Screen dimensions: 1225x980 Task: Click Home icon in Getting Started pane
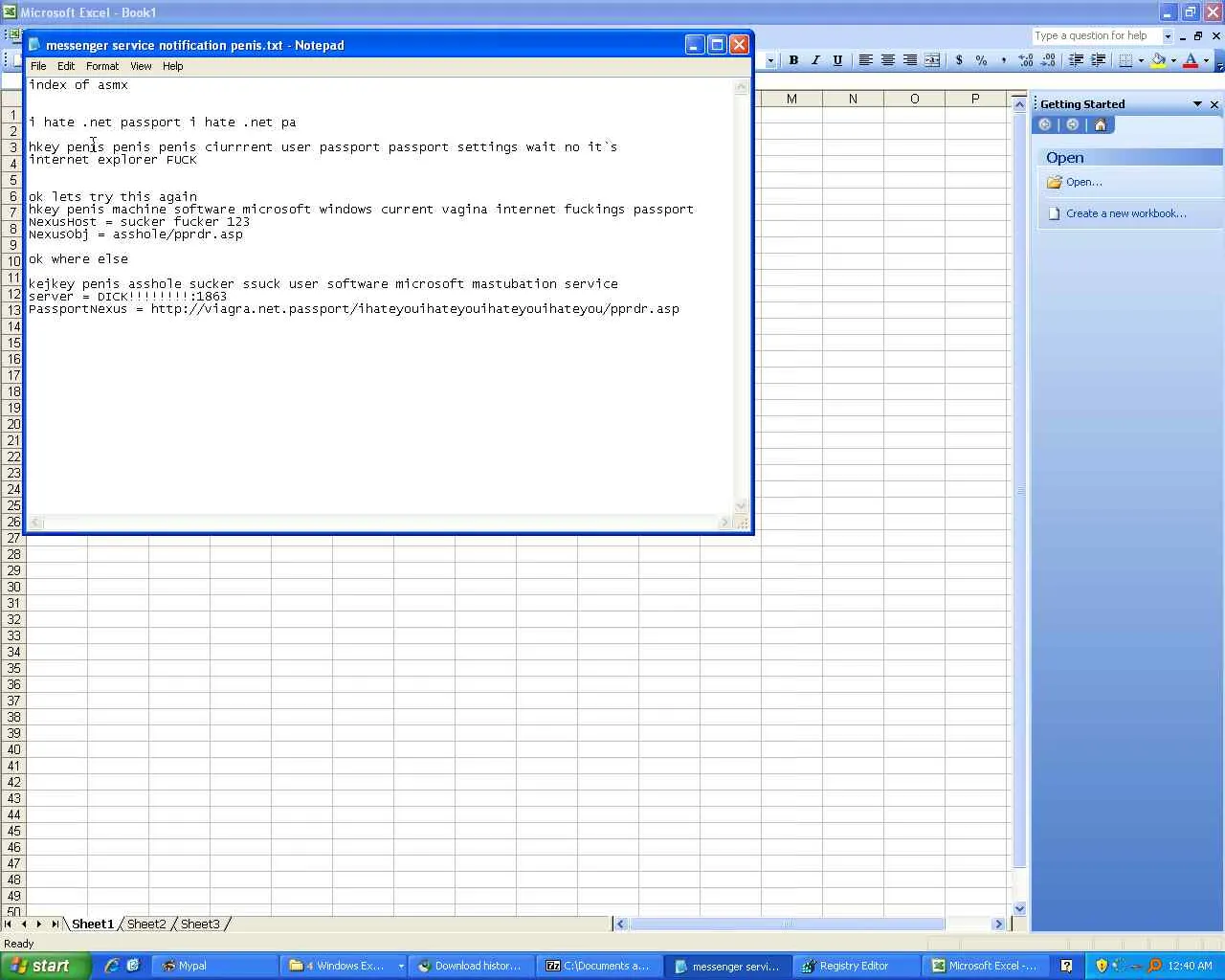pos(1101,124)
